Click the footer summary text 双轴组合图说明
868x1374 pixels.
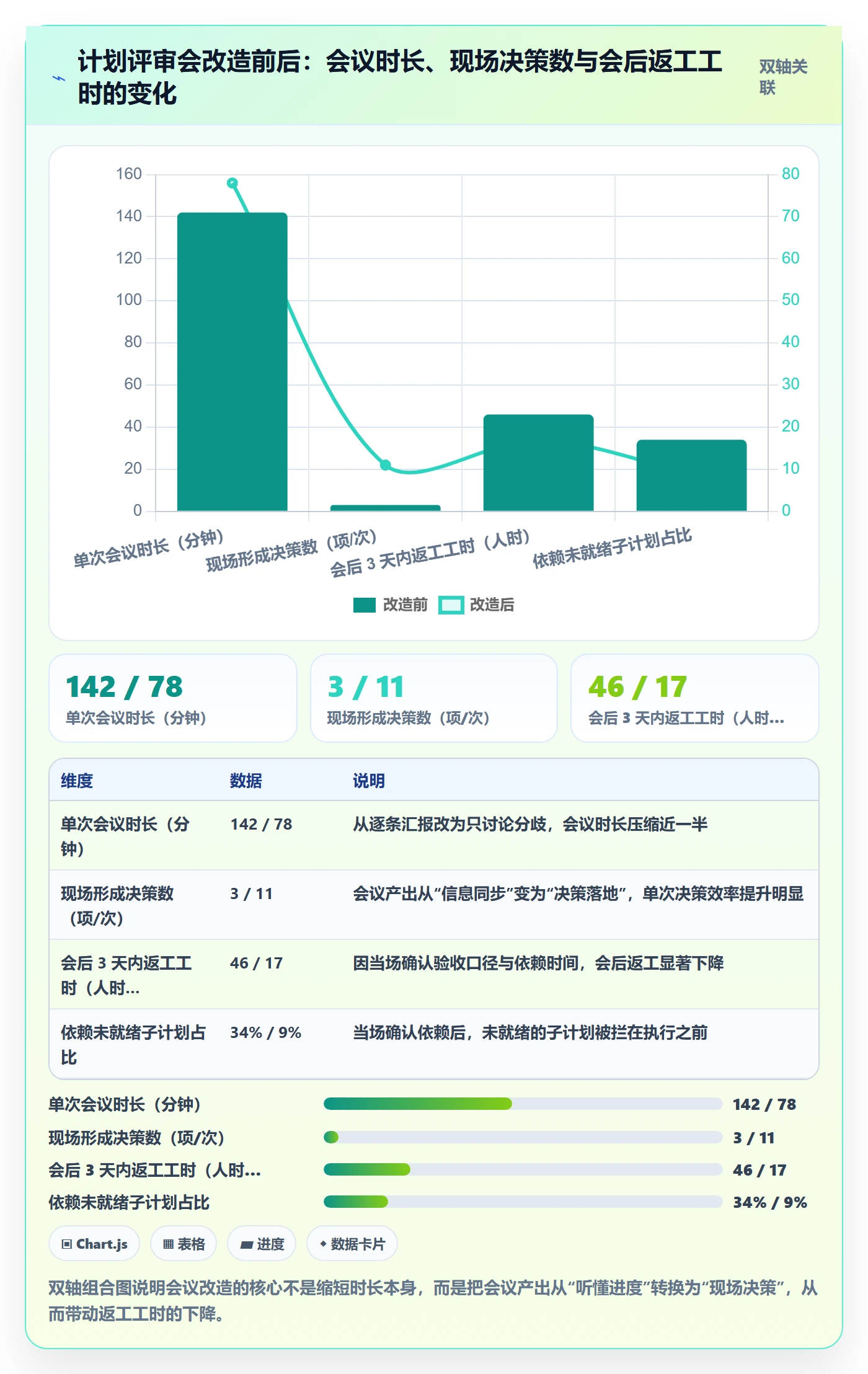click(433, 1301)
